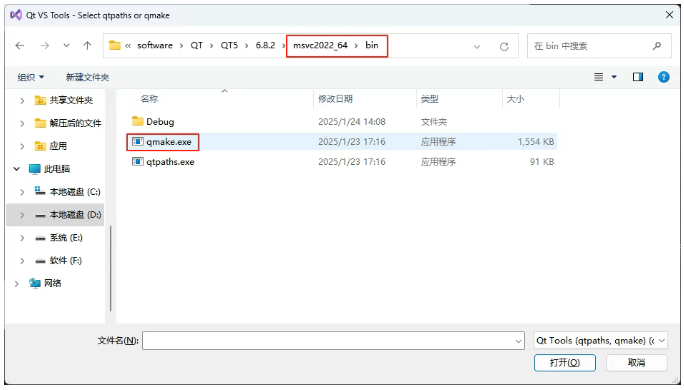Image resolution: width=684 pixels, height=390 pixels.
Task: Click the back navigation arrow
Action: pos(20,45)
